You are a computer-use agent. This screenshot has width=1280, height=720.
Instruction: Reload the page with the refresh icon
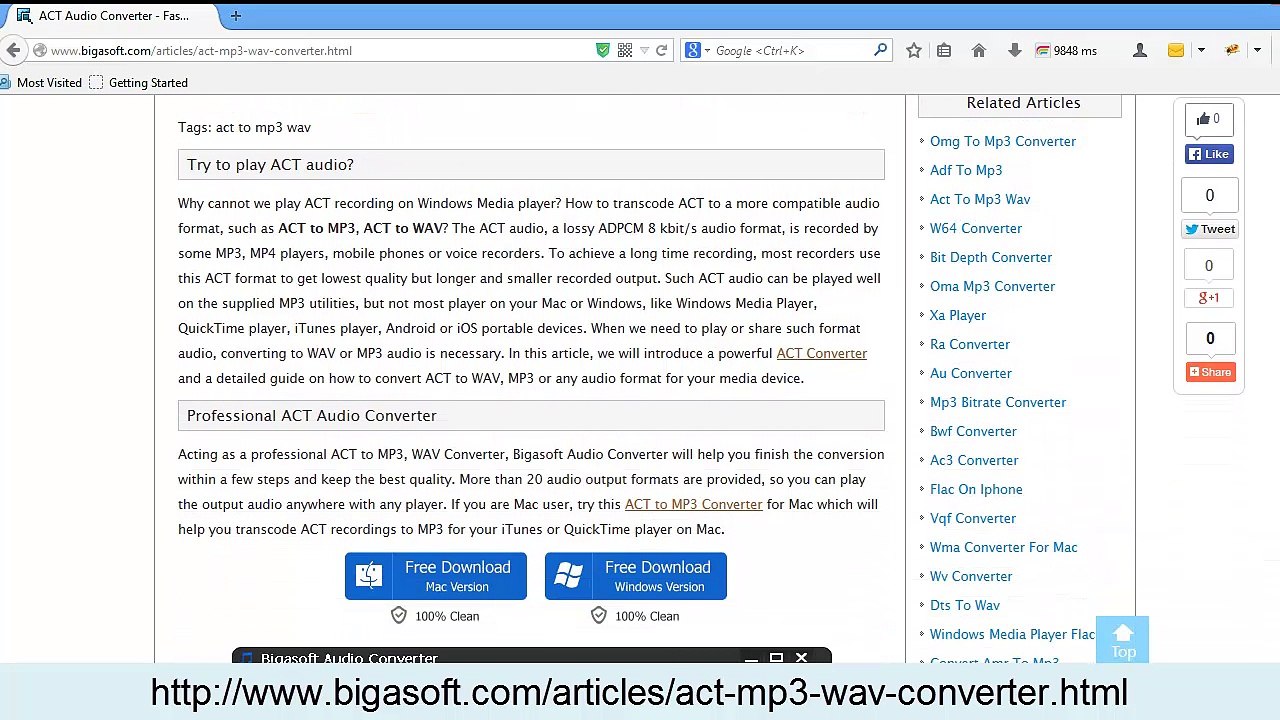(661, 50)
